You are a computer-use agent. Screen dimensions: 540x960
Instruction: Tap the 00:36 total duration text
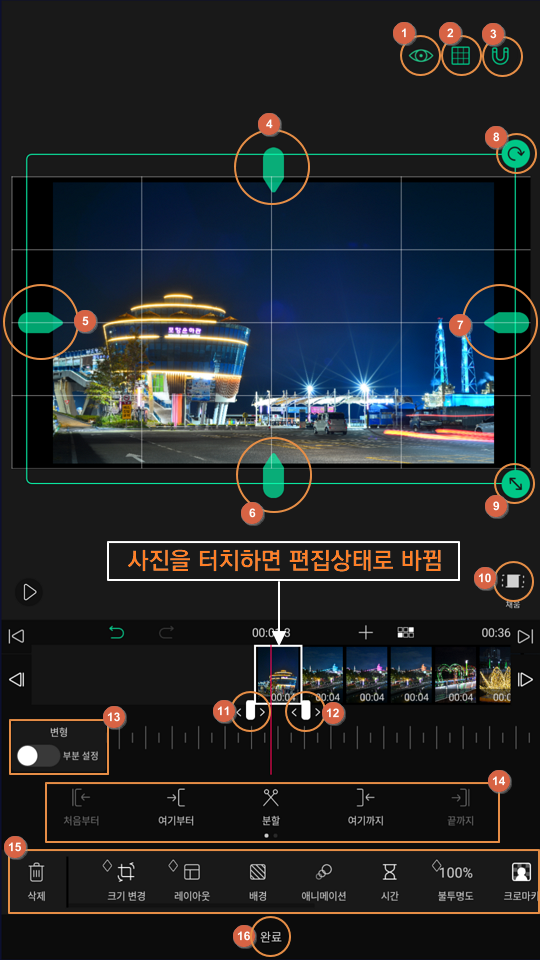496,632
